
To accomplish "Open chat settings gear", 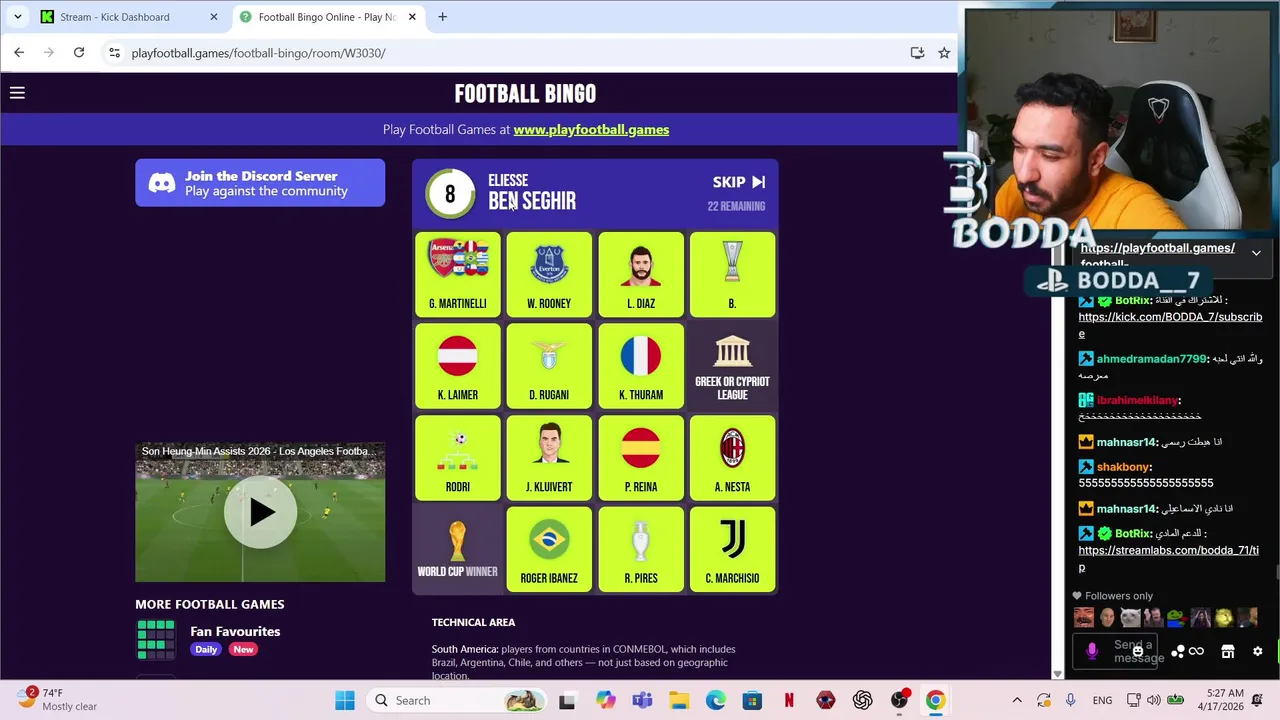I will (x=1258, y=652).
